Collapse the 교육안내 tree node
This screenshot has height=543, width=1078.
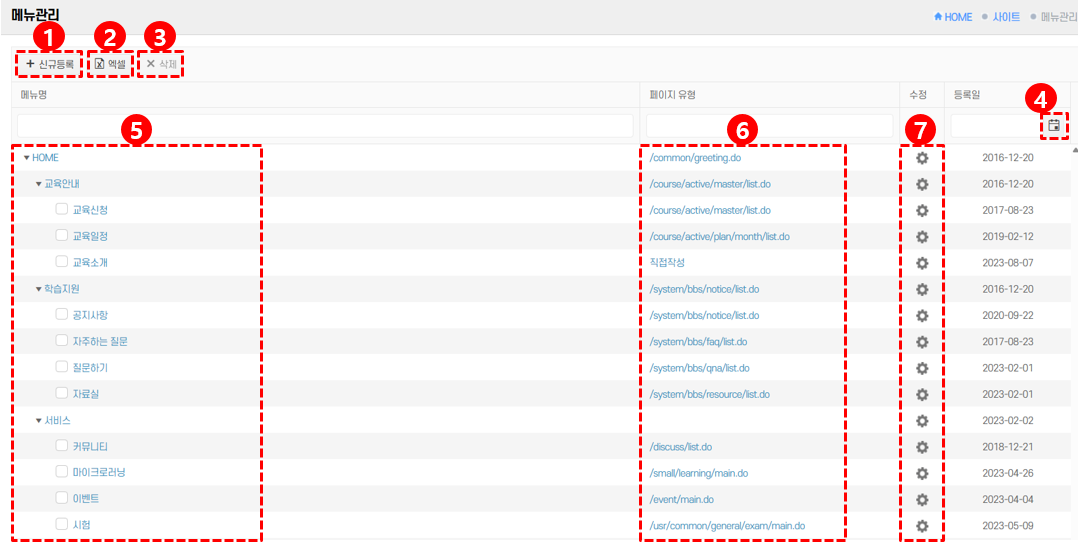[x=39, y=184]
